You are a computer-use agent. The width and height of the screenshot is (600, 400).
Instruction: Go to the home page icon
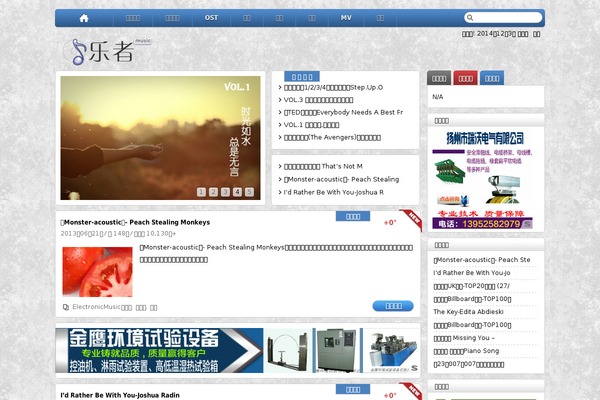point(84,18)
